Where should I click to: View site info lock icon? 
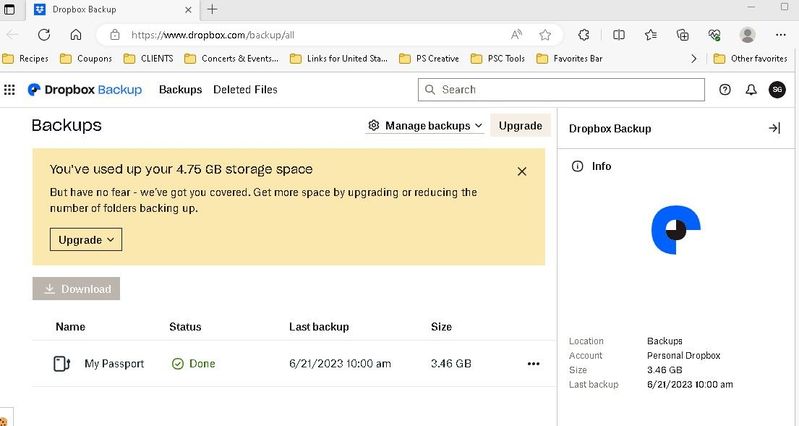click(x=115, y=35)
